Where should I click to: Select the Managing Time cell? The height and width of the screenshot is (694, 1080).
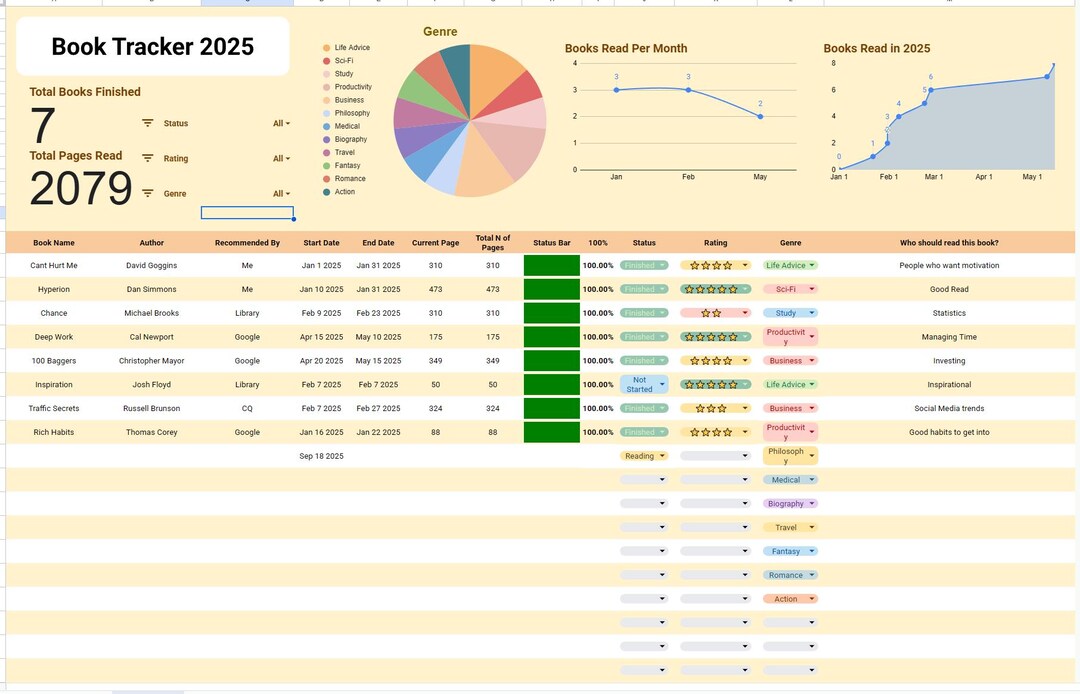(x=949, y=337)
